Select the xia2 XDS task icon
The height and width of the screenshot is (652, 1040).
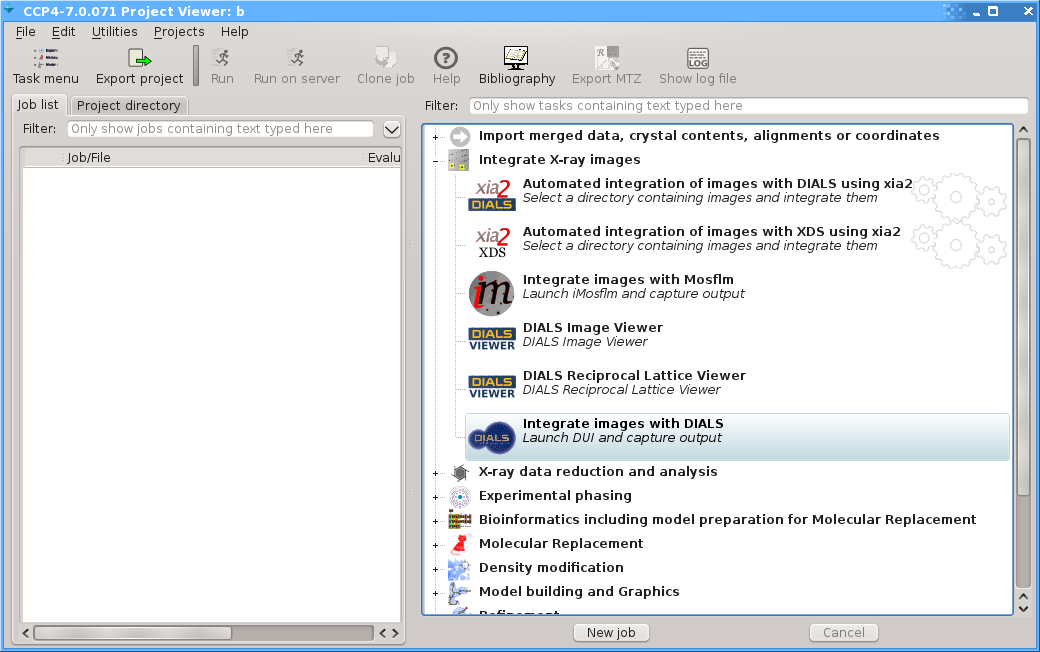492,241
